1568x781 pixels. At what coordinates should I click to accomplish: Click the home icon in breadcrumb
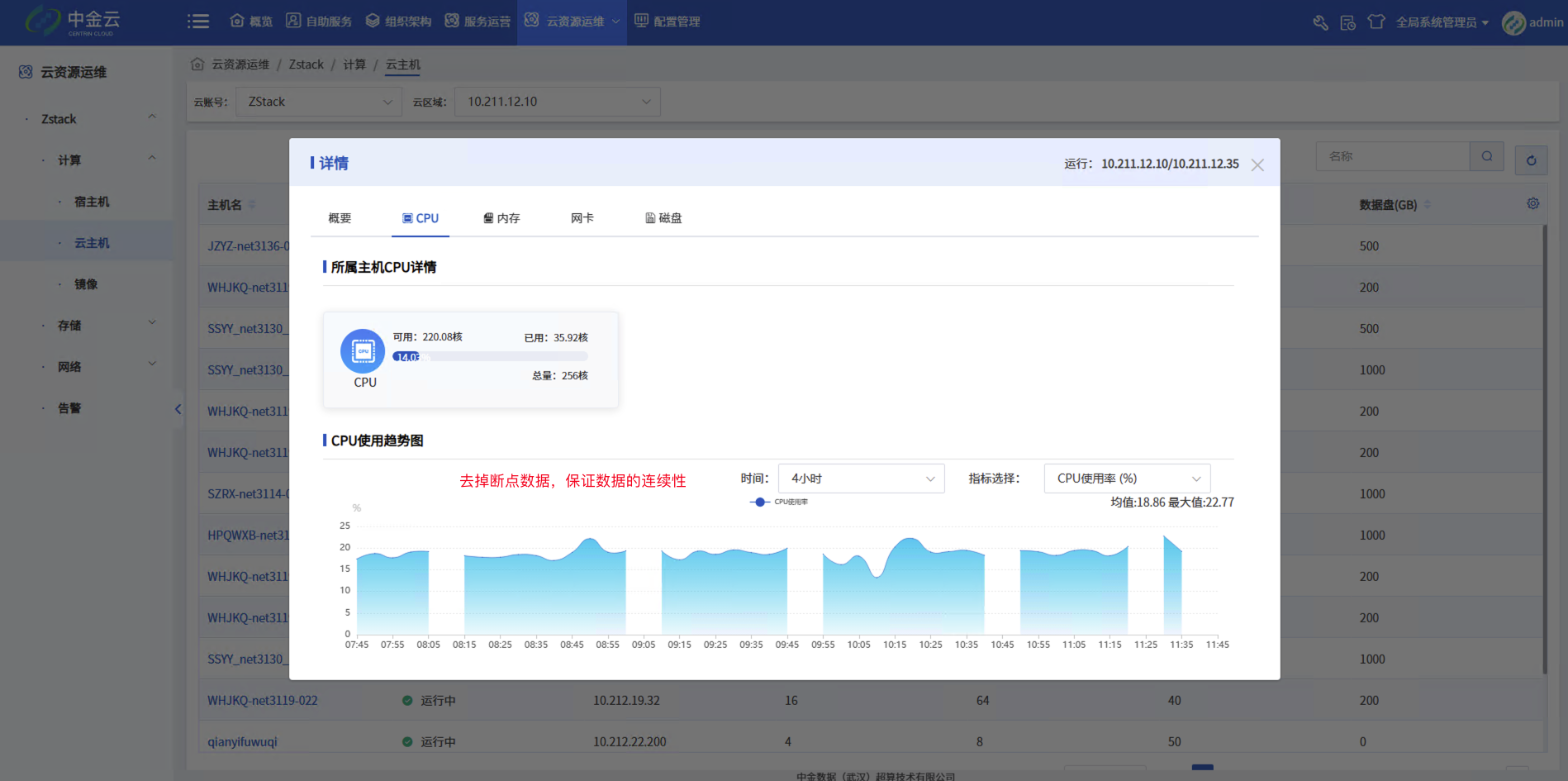(x=197, y=64)
